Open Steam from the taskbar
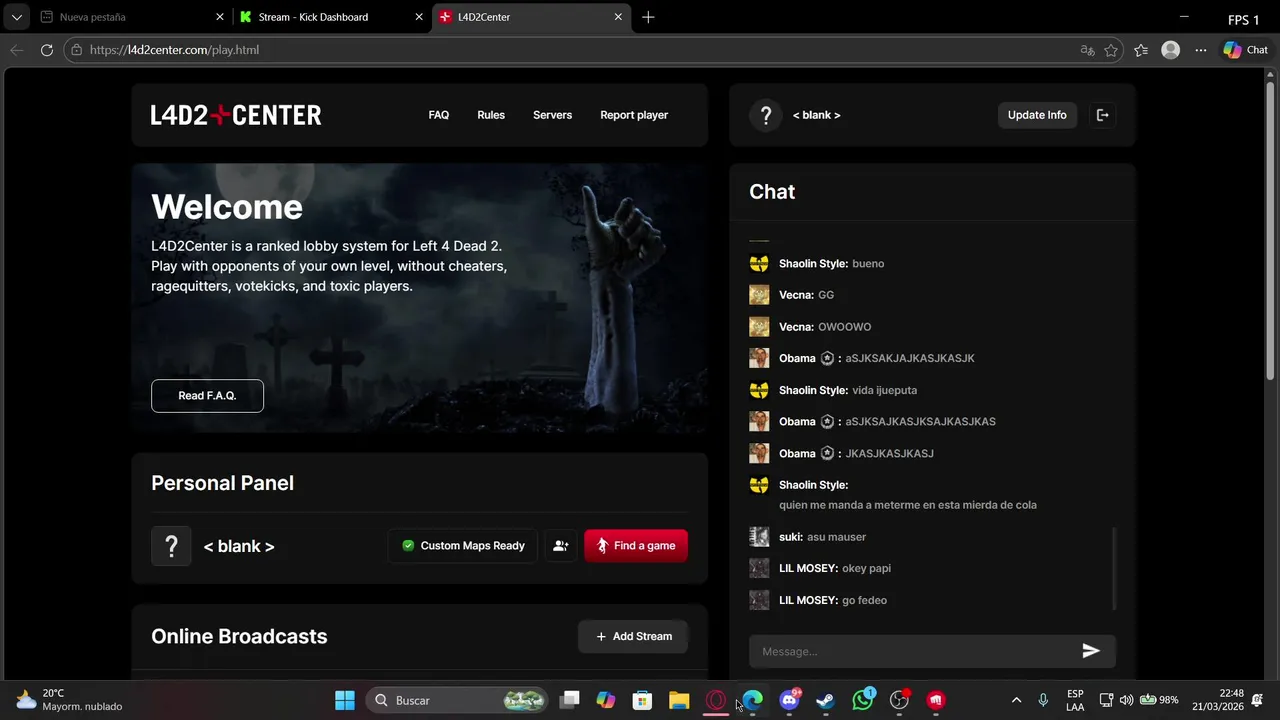The width and height of the screenshot is (1280, 720). [x=826, y=700]
